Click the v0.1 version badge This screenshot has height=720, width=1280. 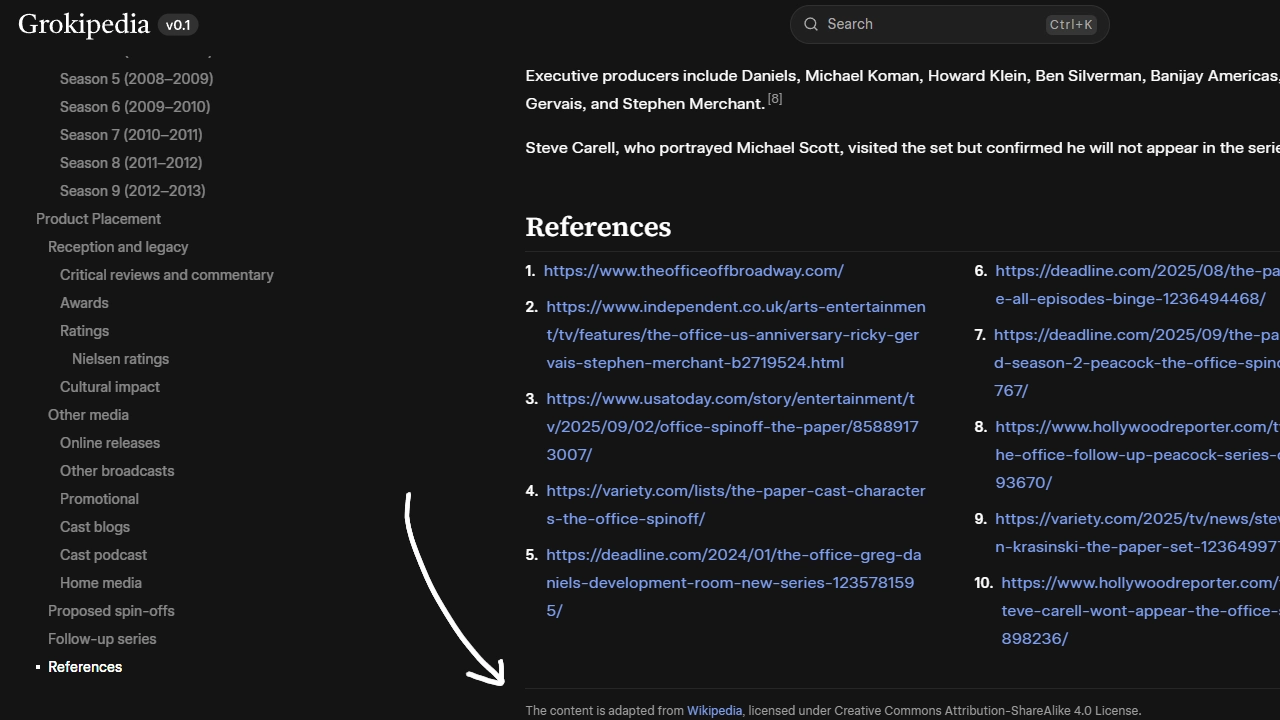tap(178, 25)
